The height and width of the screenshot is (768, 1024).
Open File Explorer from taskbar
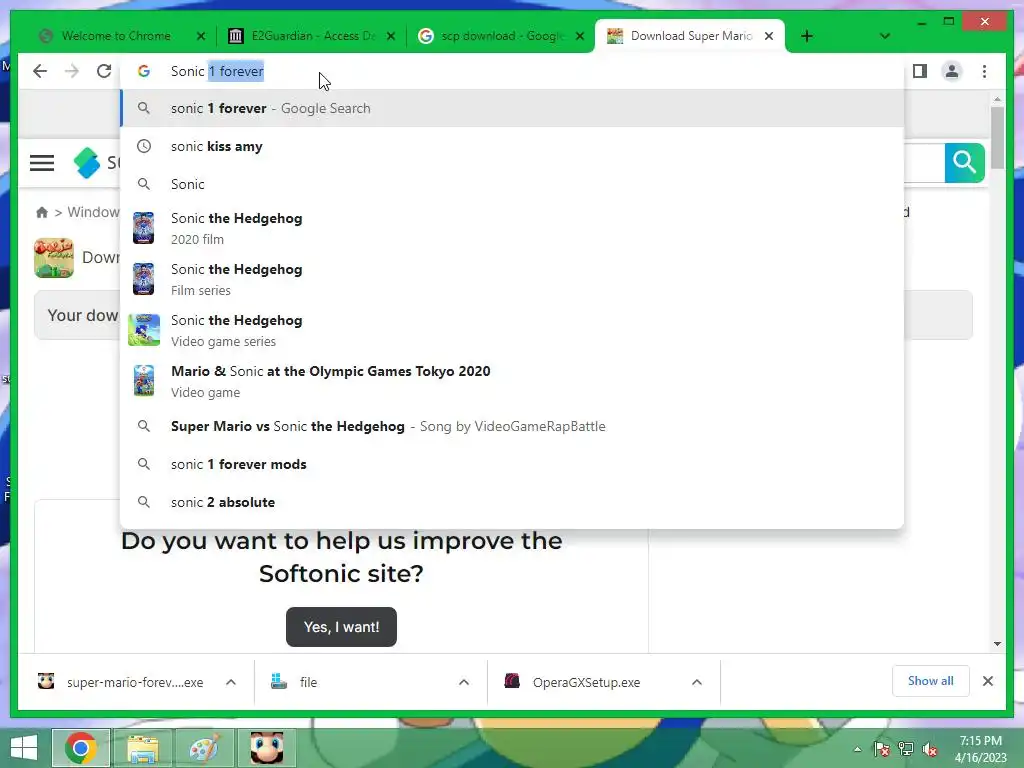click(x=142, y=748)
